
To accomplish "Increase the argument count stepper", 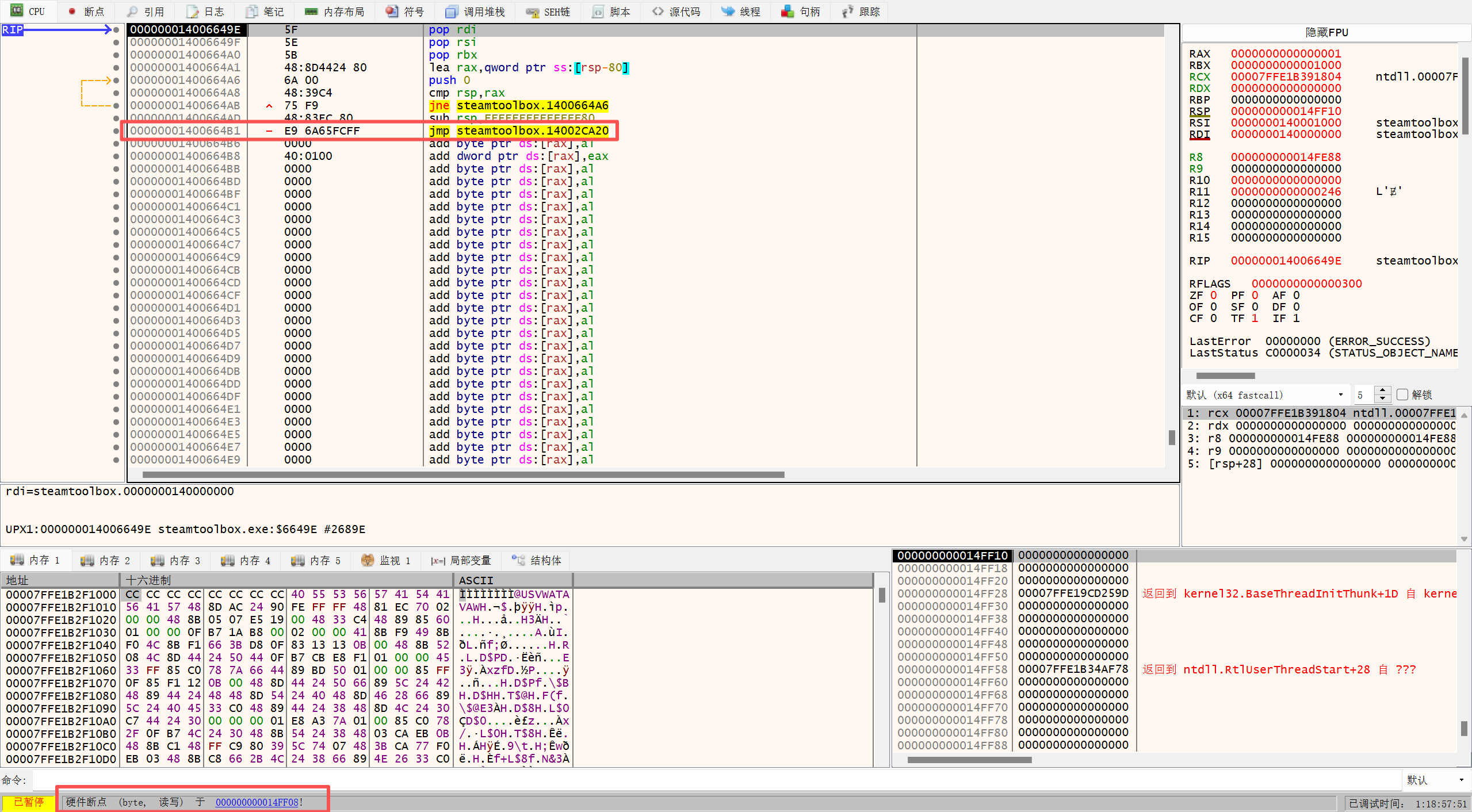I will coord(1383,390).
